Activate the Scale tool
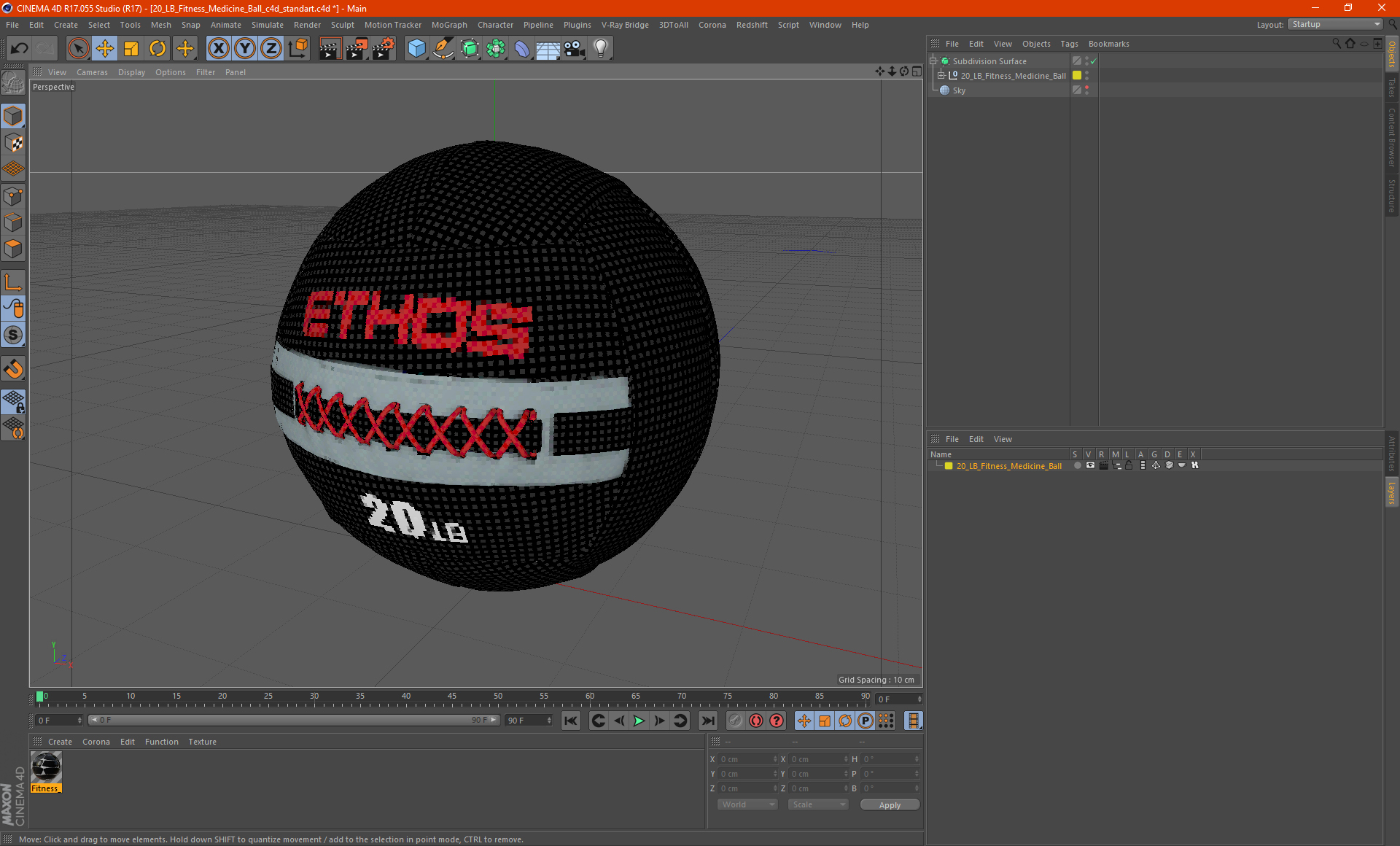 (x=131, y=49)
